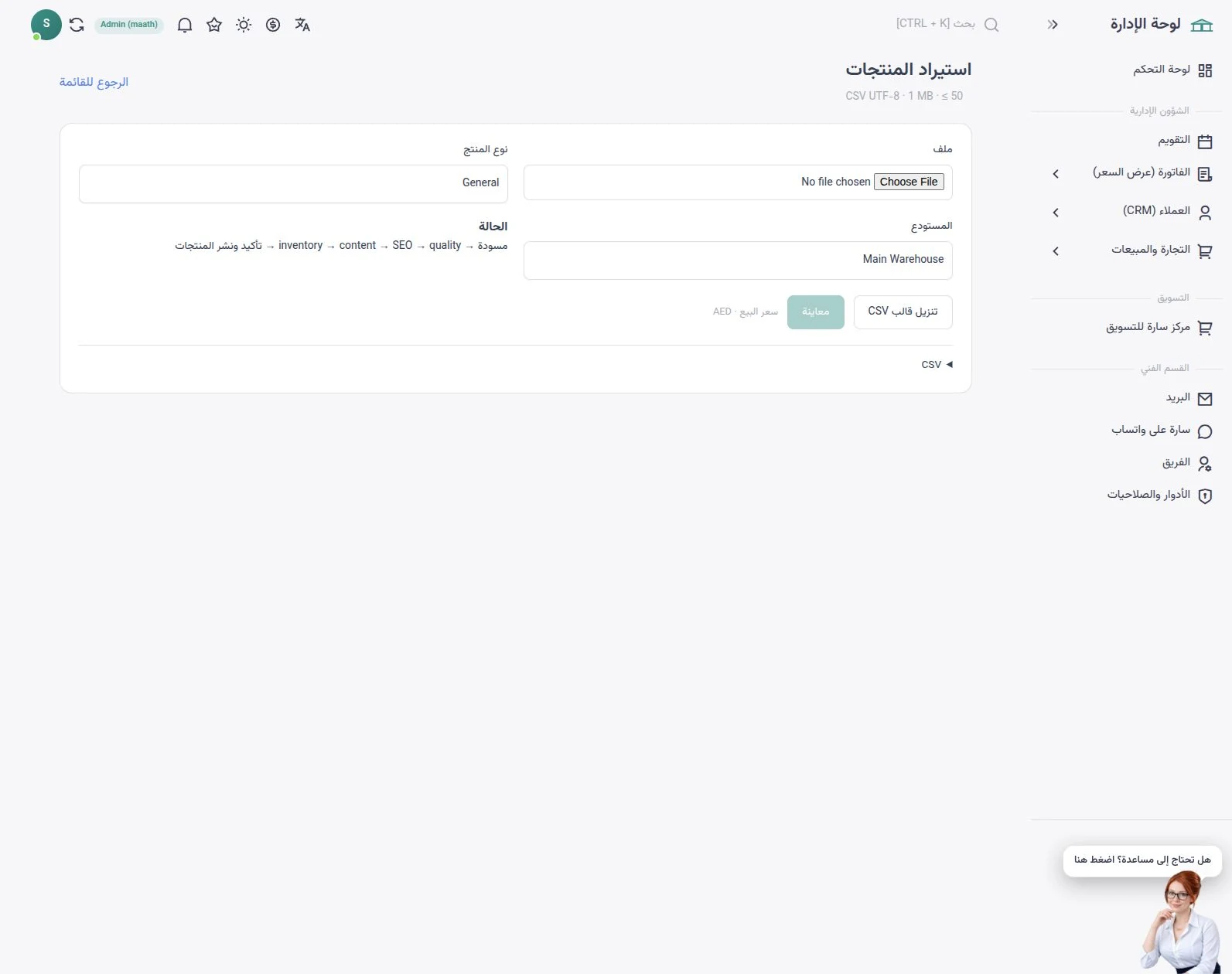The width and height of the screenshot is (1232, 974).
Task: Toggle the light/dark theme sun icon
Action: [x=244, y=25]
